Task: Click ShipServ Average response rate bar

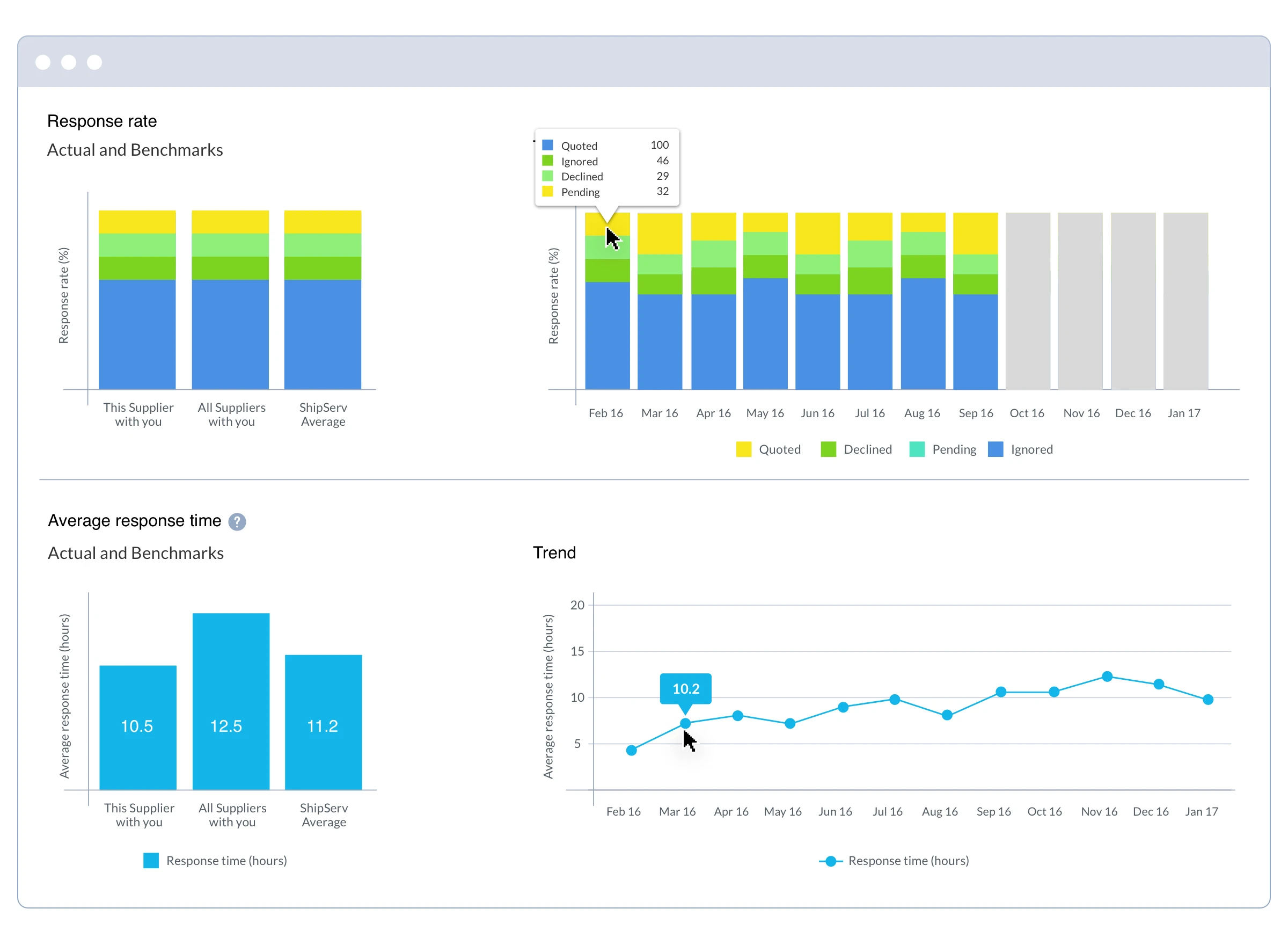Action: point(323,300)
